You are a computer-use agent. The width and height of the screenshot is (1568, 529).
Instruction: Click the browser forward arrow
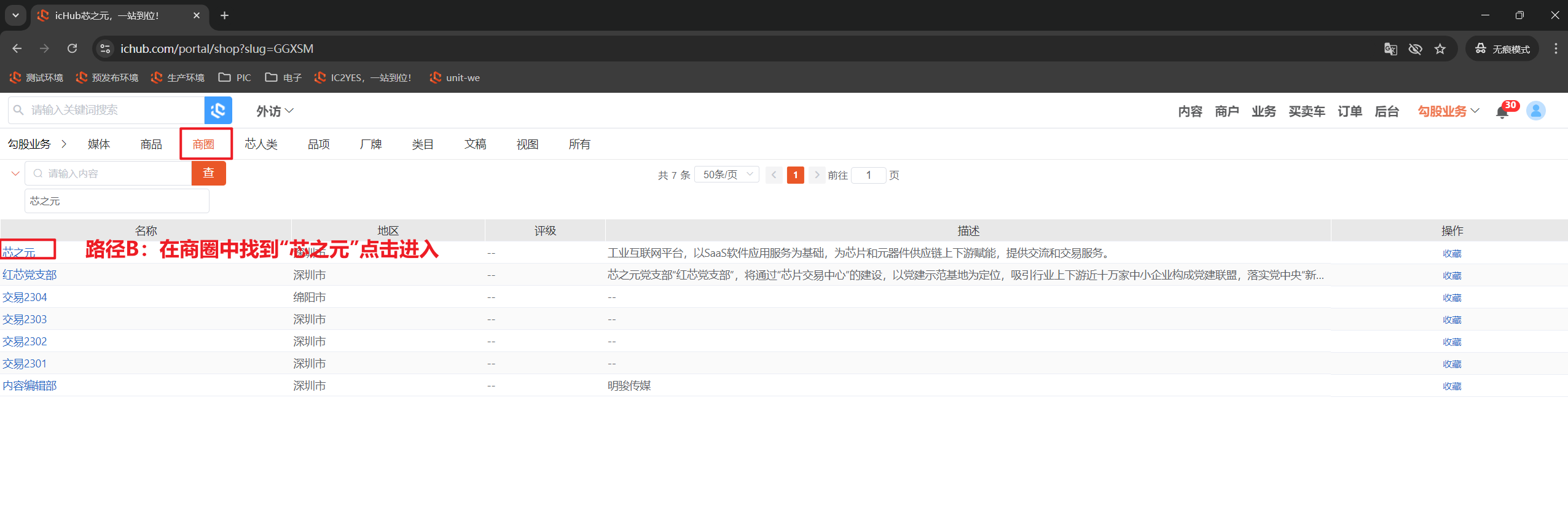click(44, 49)
